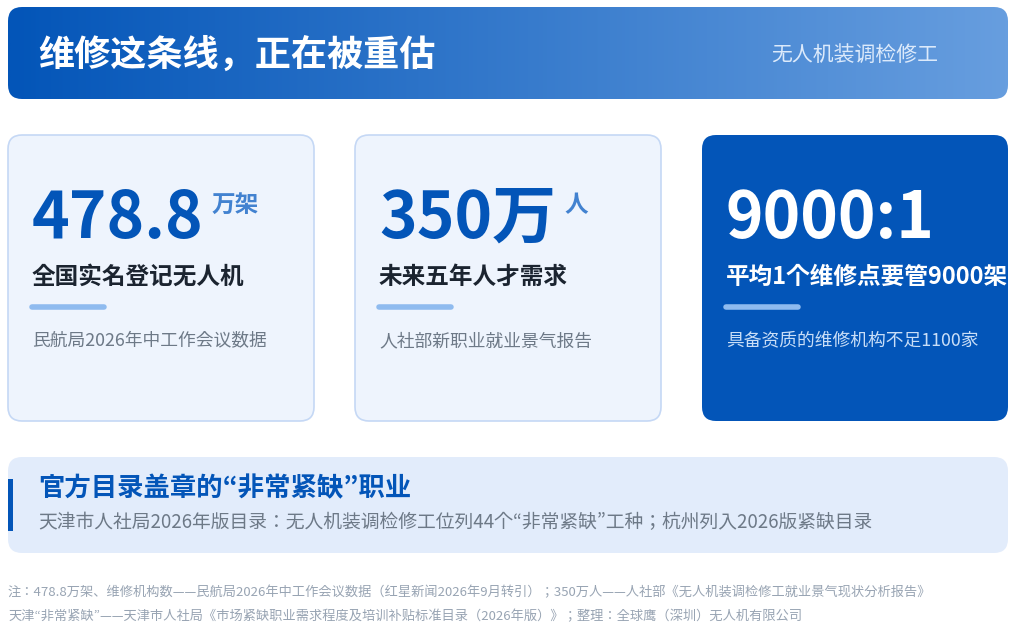Click '人社部新职业就业景气报告' source text
The width and height of the screenshot is (1015, 625).
(486, 340)
